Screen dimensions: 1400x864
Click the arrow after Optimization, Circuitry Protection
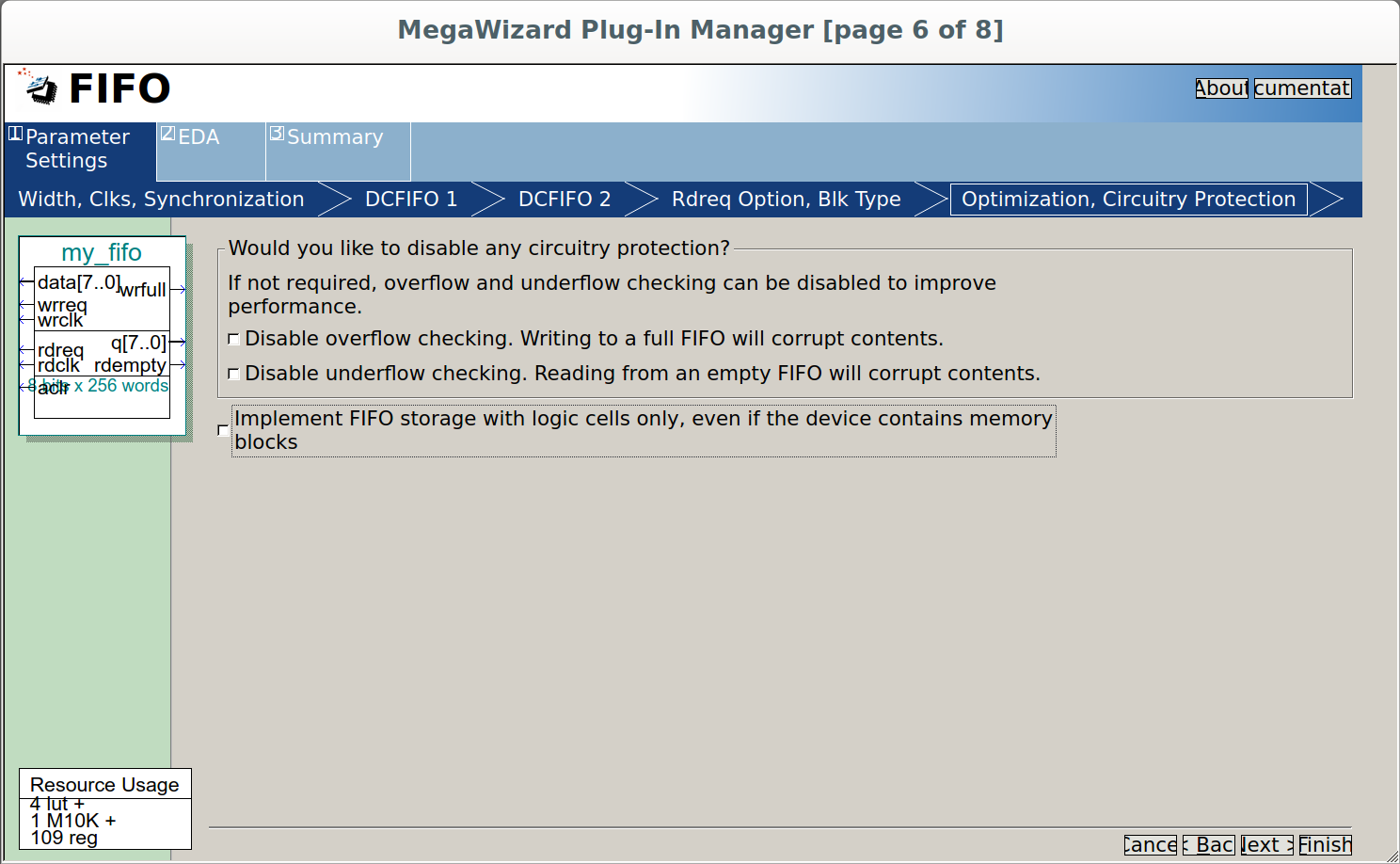pyautogui.click(x=1327, y=200)
